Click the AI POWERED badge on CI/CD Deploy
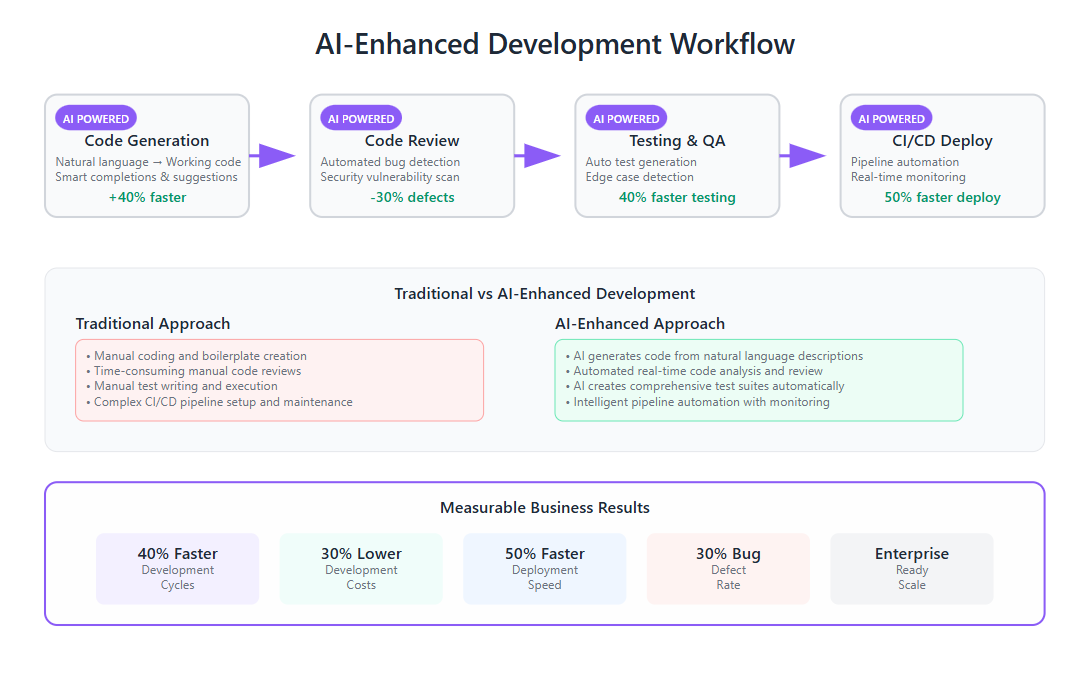Viewport: 1092px width, 678px height. (x=891, y=118)
